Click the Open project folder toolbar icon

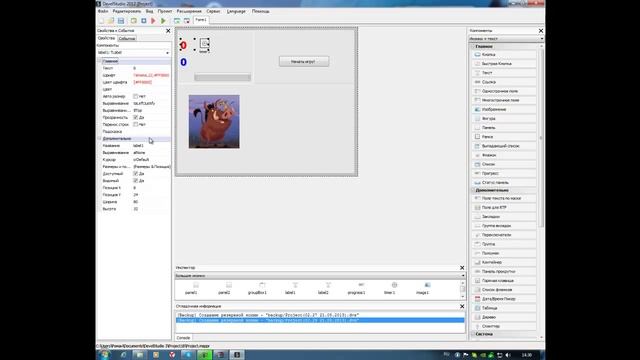(x=111, y=20)
